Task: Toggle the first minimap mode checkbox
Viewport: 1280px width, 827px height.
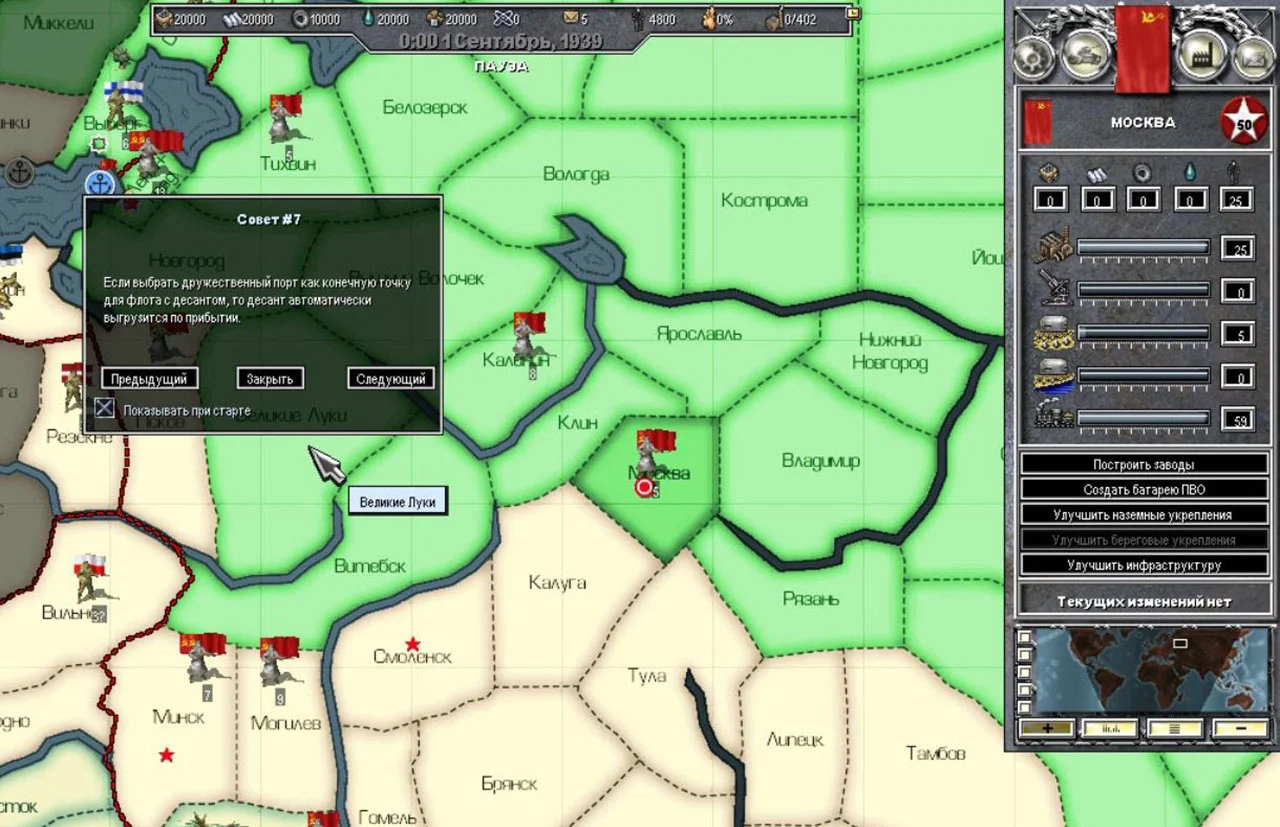Action: click(1023, 636)
